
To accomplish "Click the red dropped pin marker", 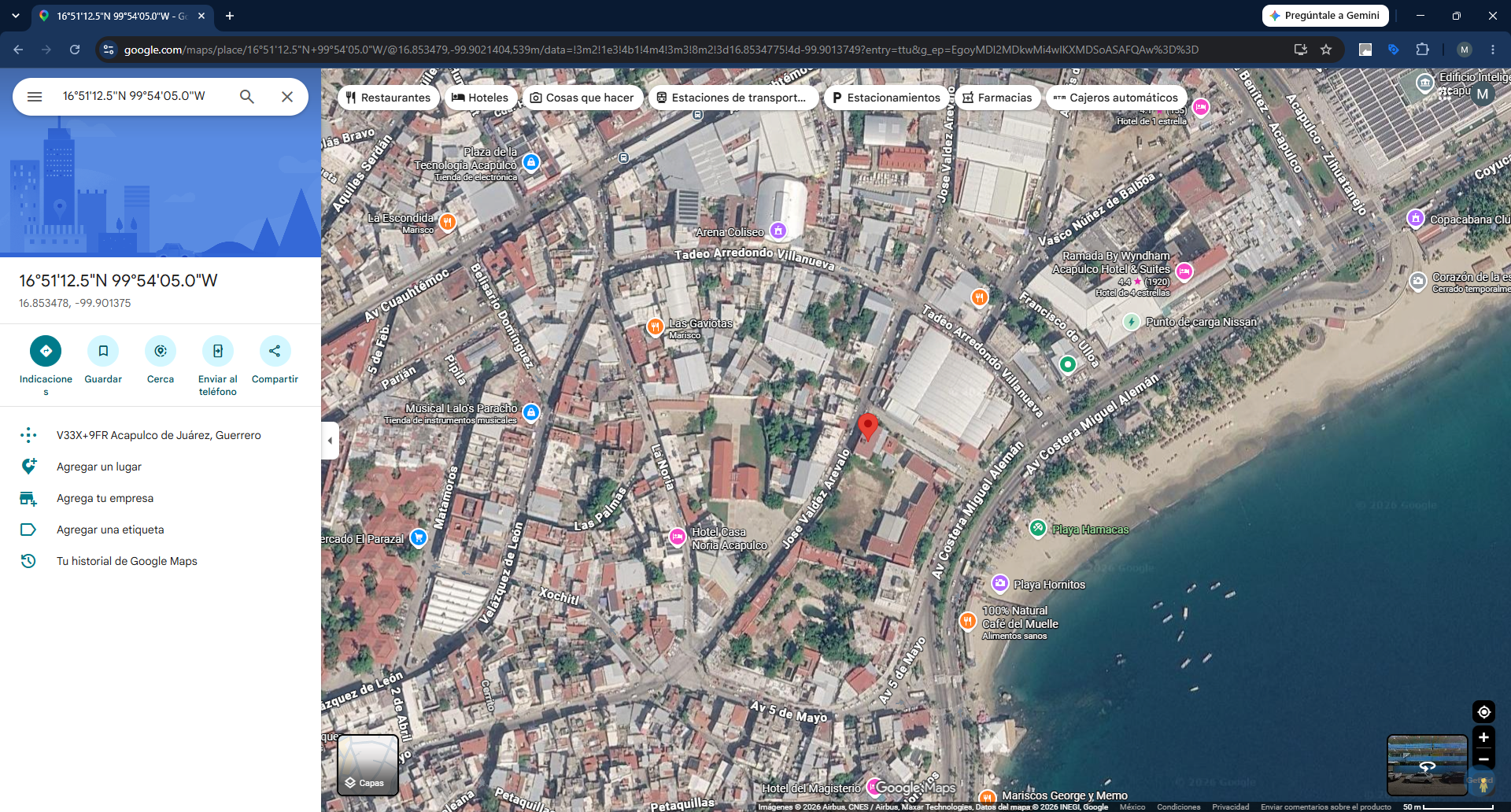I will click(867, 426).
